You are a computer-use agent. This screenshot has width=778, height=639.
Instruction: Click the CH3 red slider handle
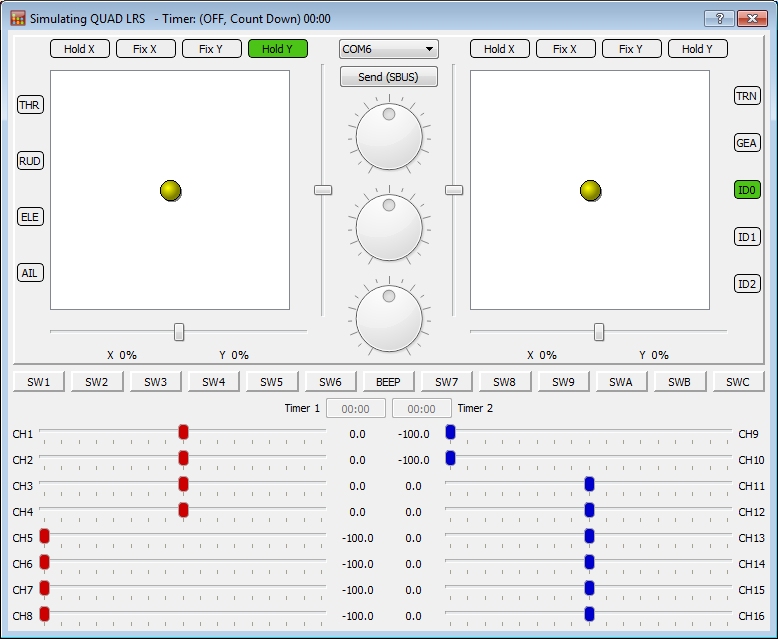[183, 484]
